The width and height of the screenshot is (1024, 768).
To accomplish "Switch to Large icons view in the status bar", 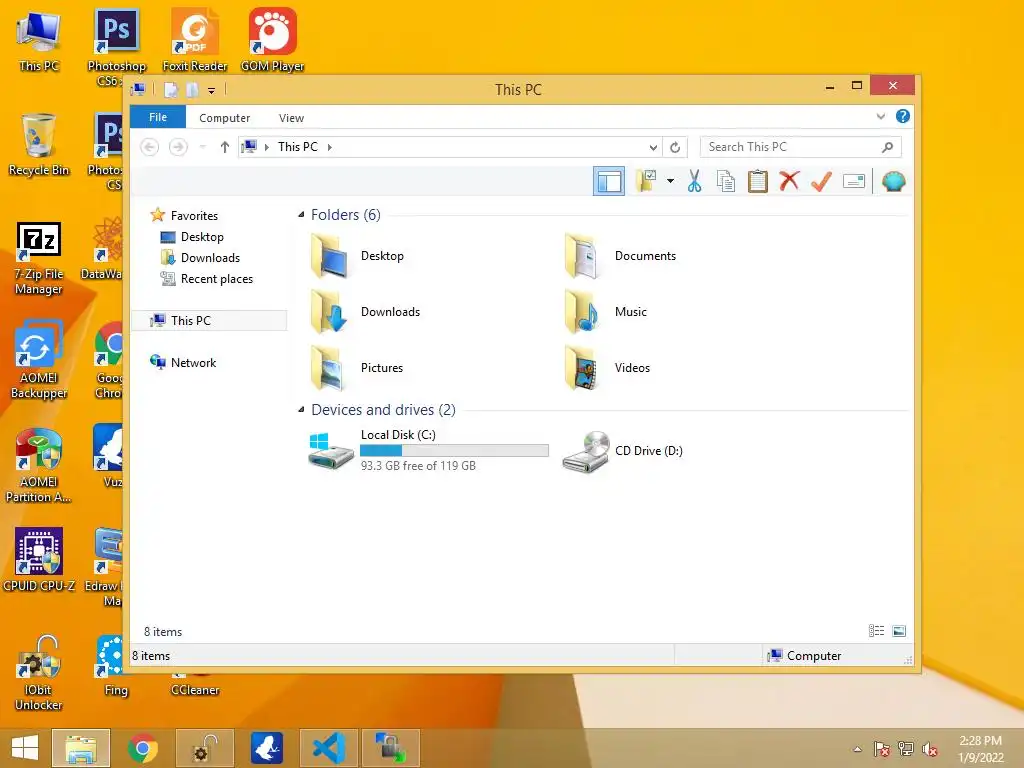I will 899,630.
